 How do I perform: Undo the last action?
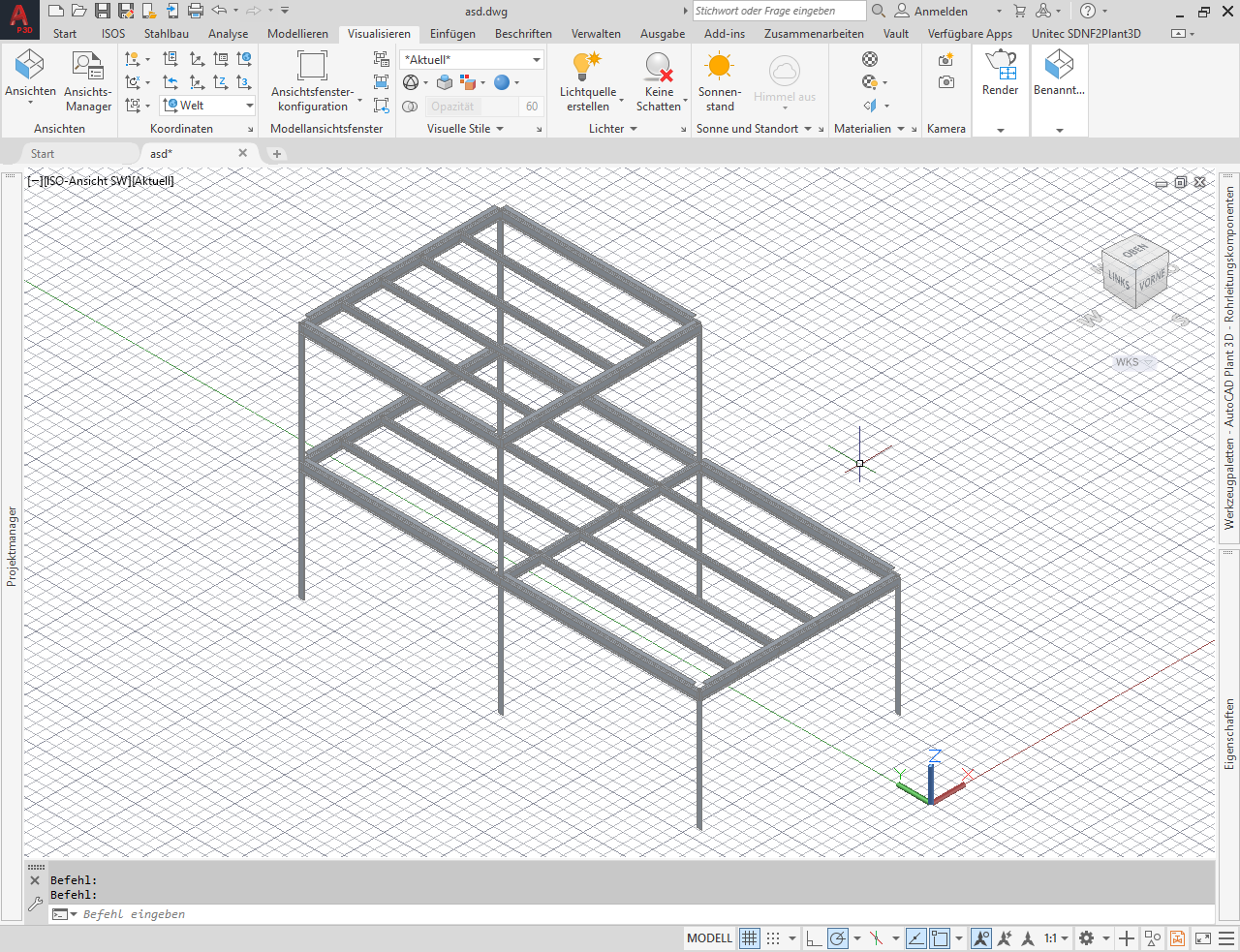pos(219,11)
